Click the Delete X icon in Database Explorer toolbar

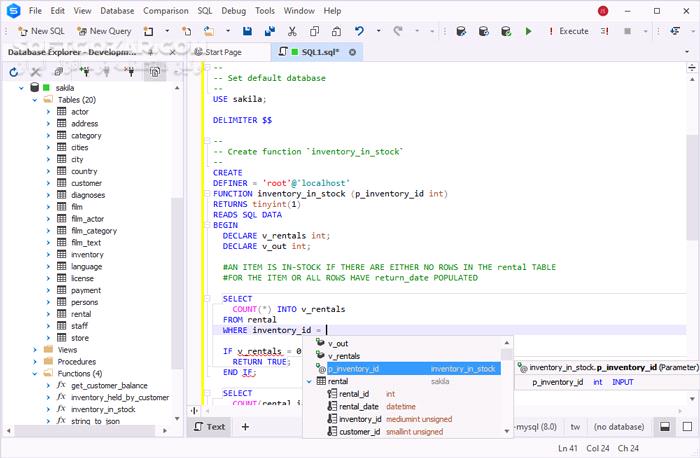(36, 72)
